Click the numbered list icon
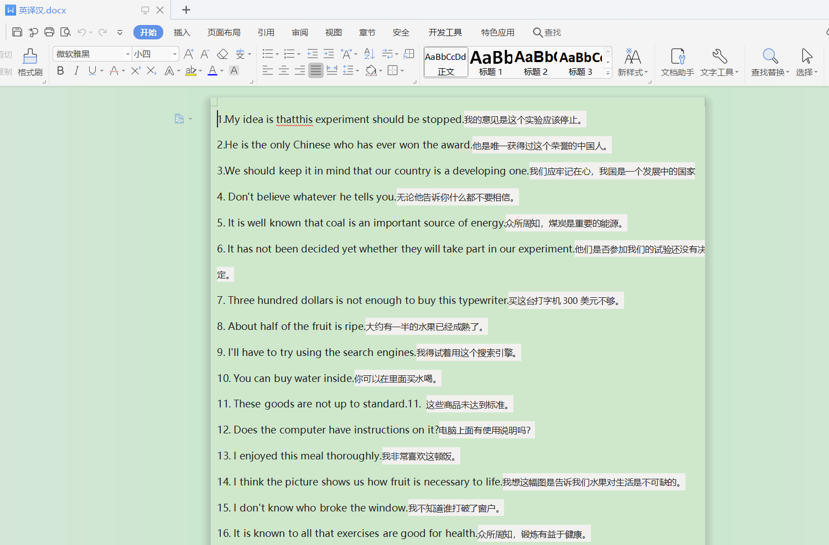This screenshot has height=545, width=829. [x=289, y=54]
